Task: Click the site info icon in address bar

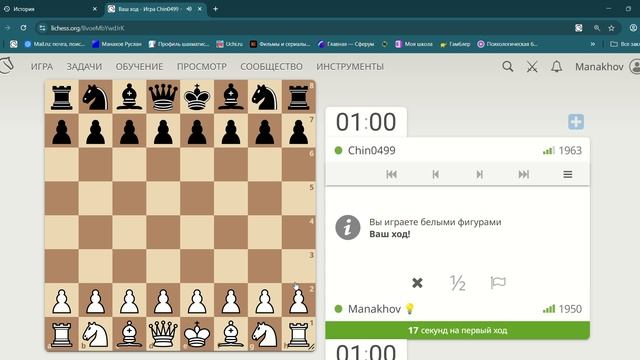Action: coord(42,28)
